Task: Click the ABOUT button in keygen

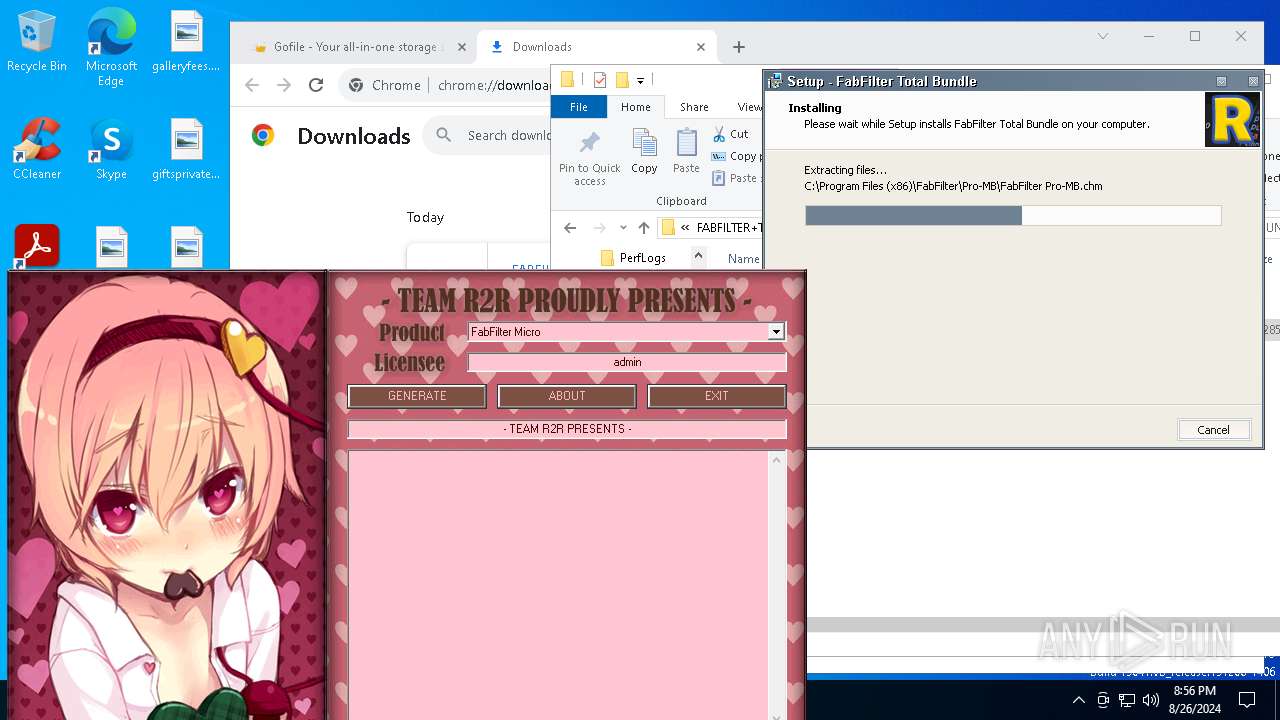Action: 567,396
